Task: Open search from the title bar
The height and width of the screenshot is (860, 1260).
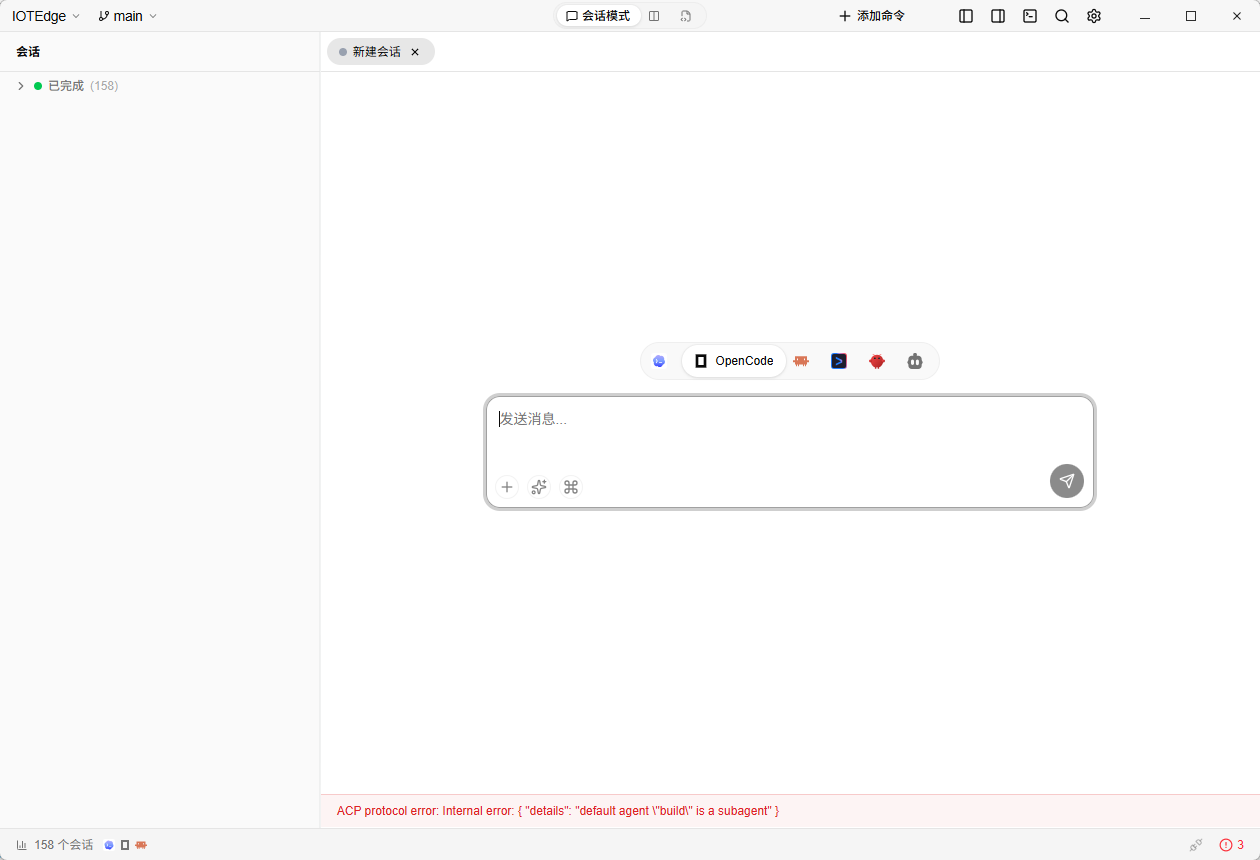Action: [1062, 16]
